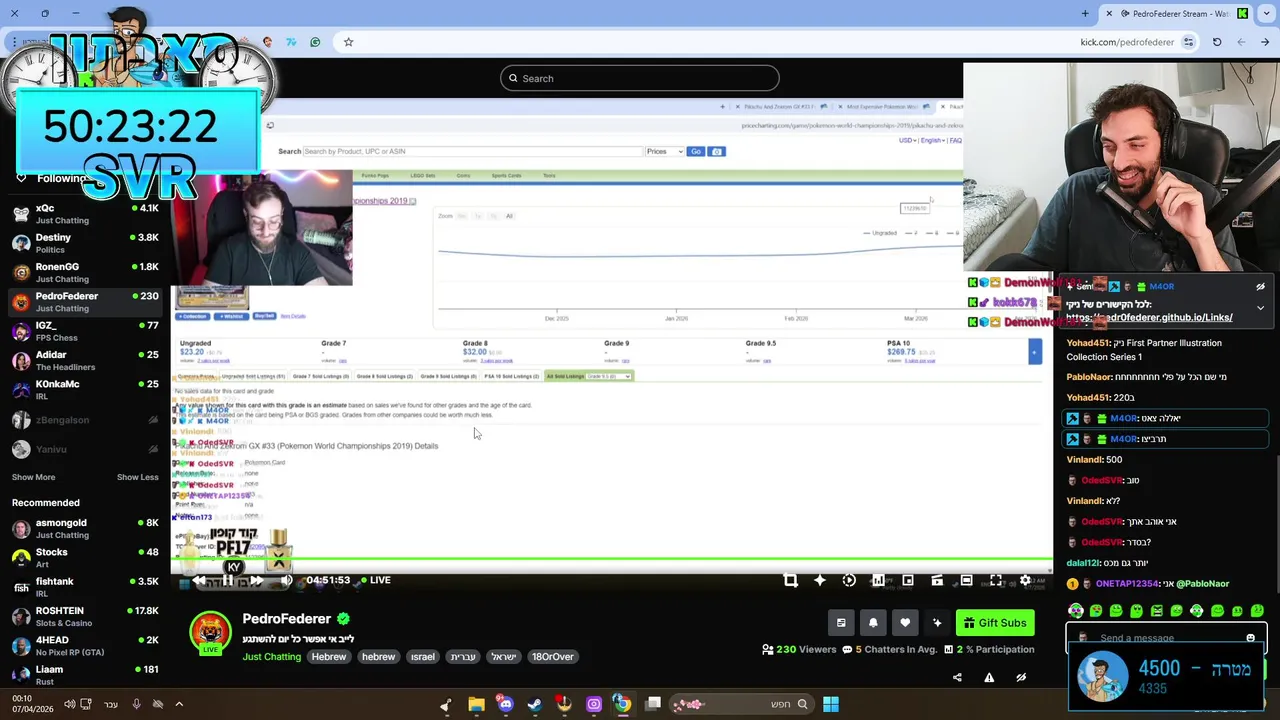Open the Destiny Politics channel
This screenshot has width=1280, height=720.
coord(85,243)
